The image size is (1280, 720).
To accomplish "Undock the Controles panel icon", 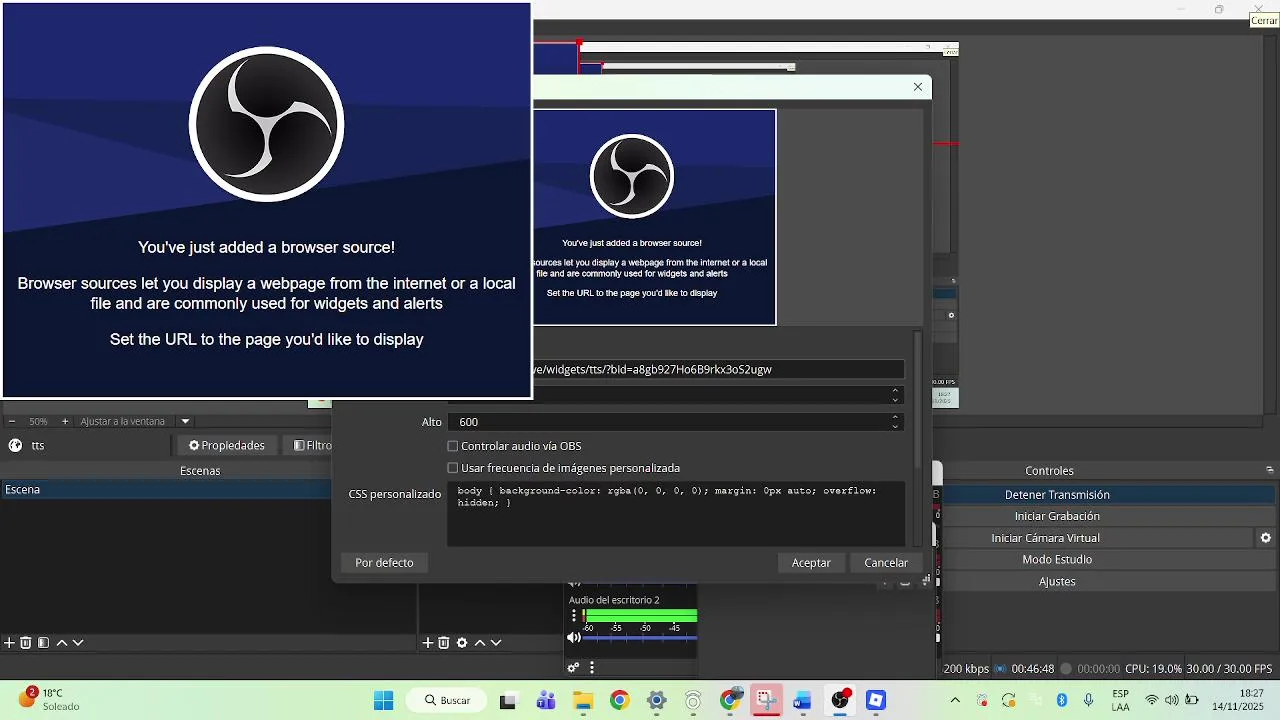I will 1270,470.
